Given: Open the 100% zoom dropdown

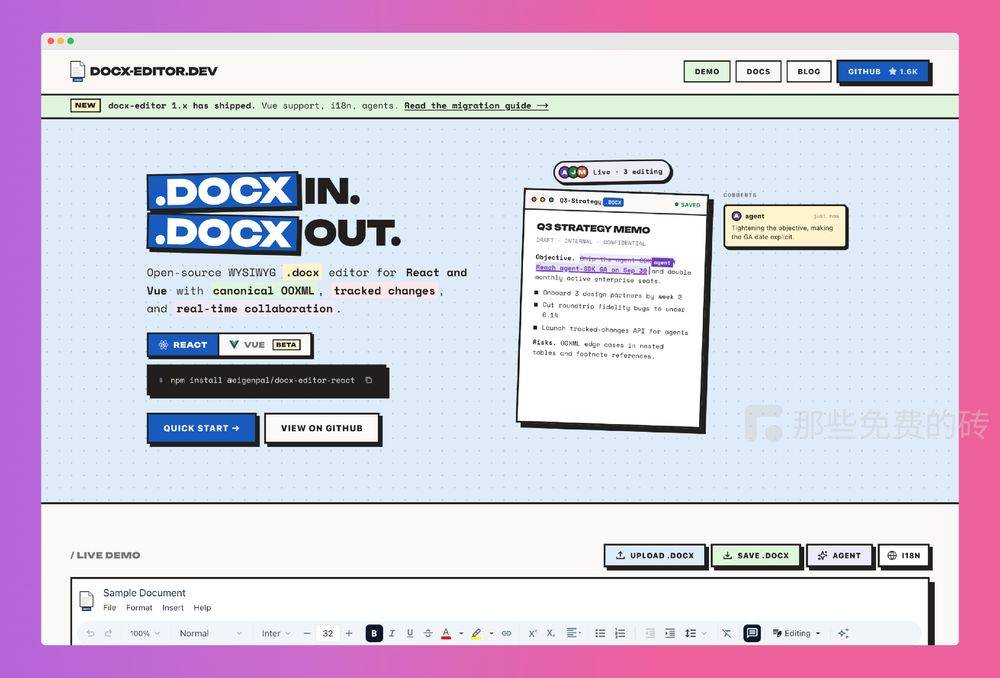Looking at the screenshot, I should point(144,633).
